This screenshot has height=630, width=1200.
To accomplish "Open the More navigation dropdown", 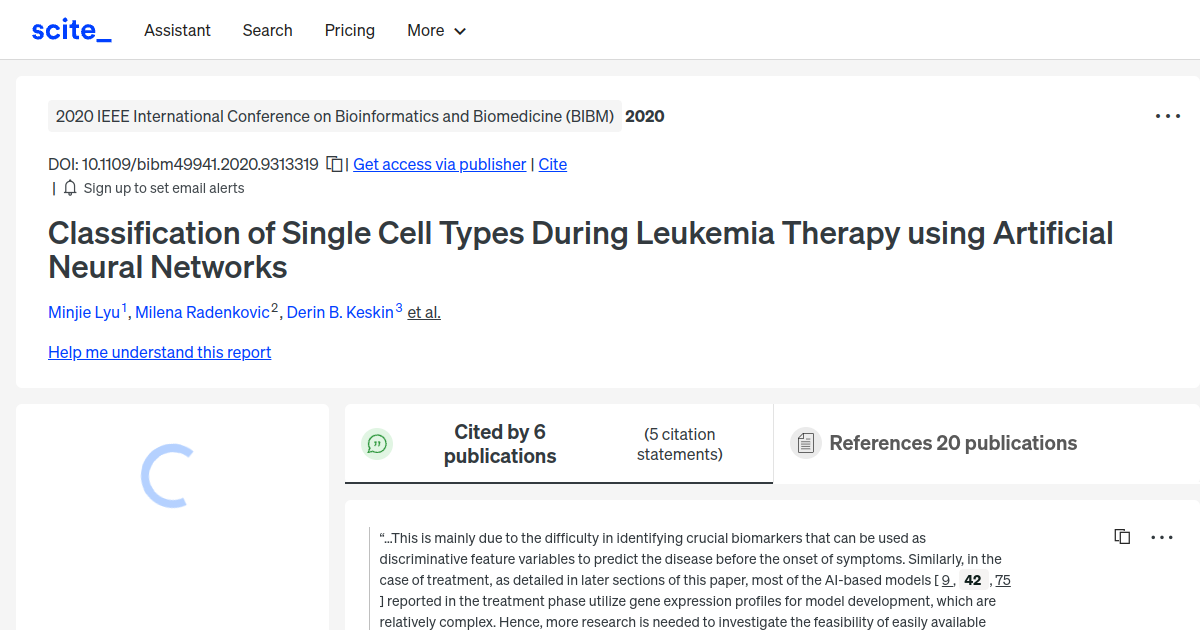I will point(436,30).
